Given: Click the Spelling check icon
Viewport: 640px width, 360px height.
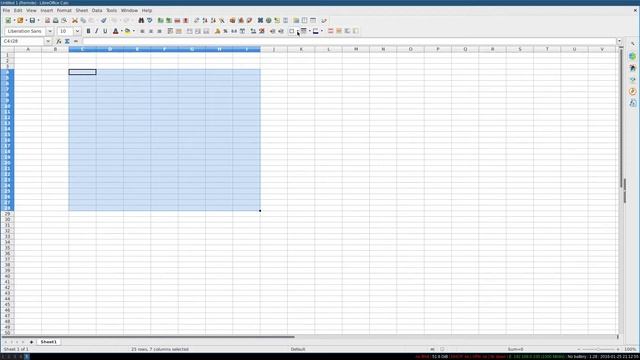Looking at the screenshot, I should [x=150, y=20].
